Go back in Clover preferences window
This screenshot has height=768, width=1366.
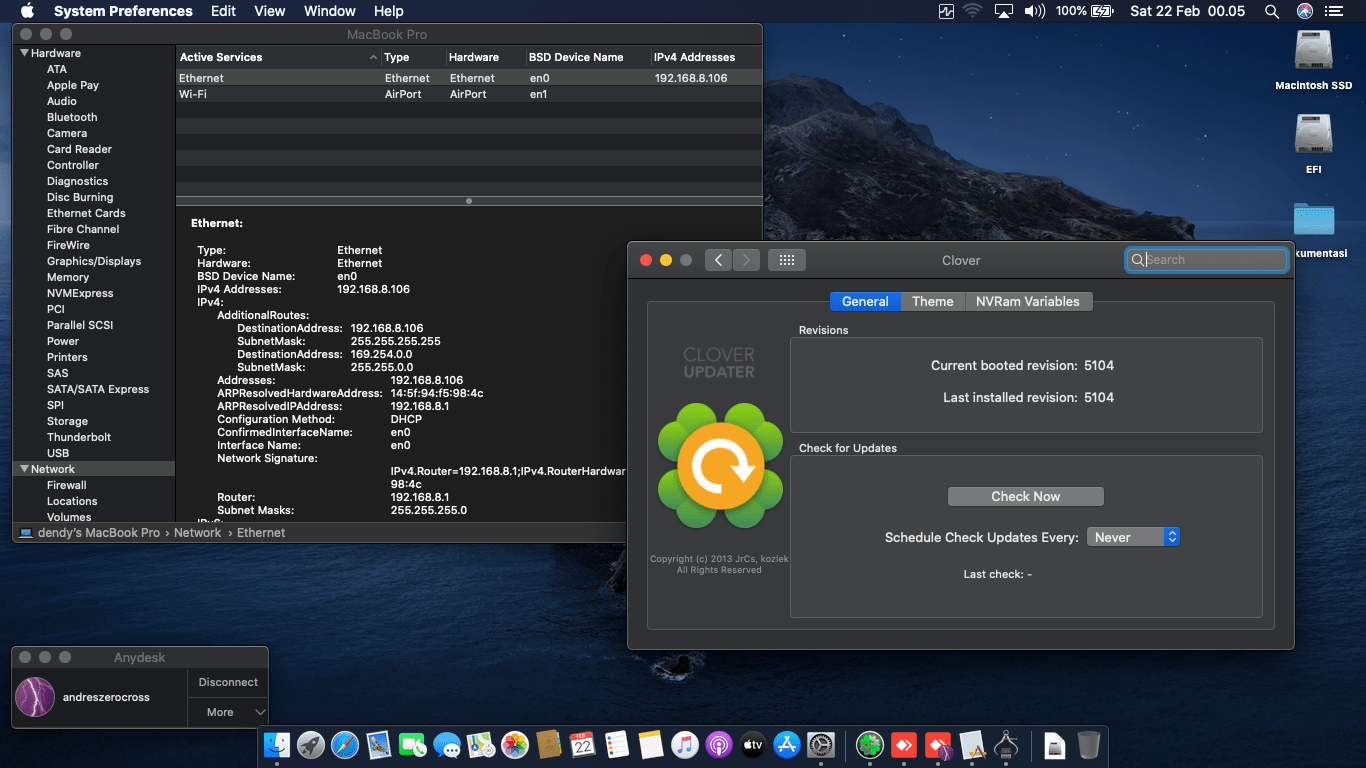click(x=718, y=260)
